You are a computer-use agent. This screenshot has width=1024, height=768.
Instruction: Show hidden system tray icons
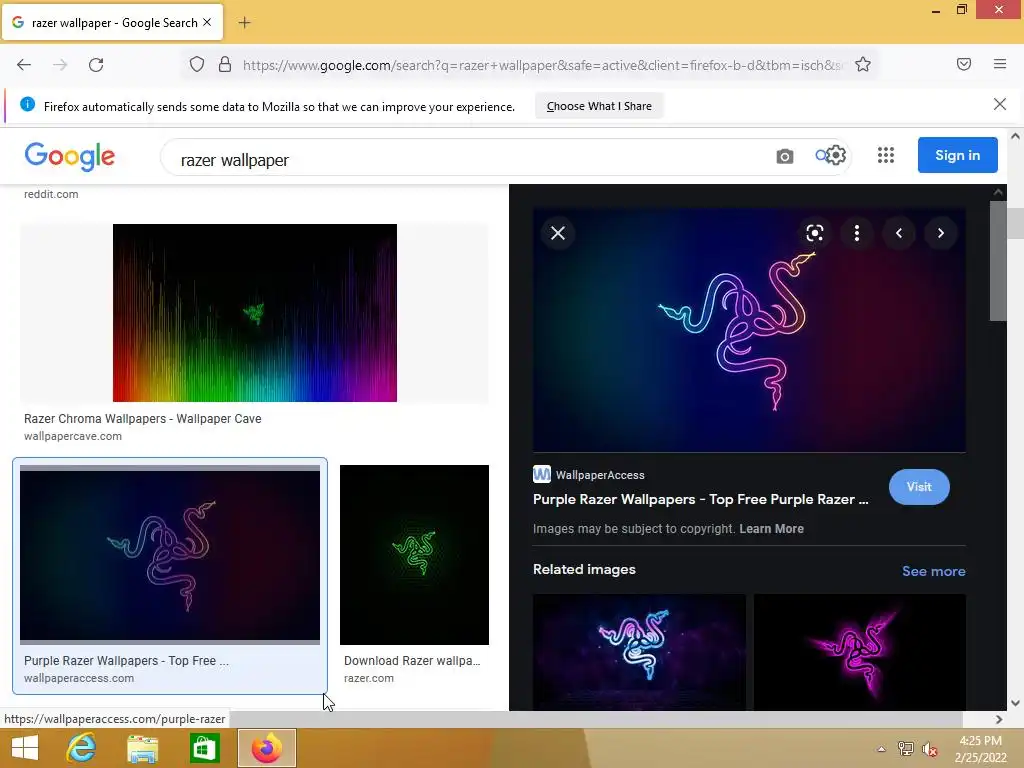[881, 749]
